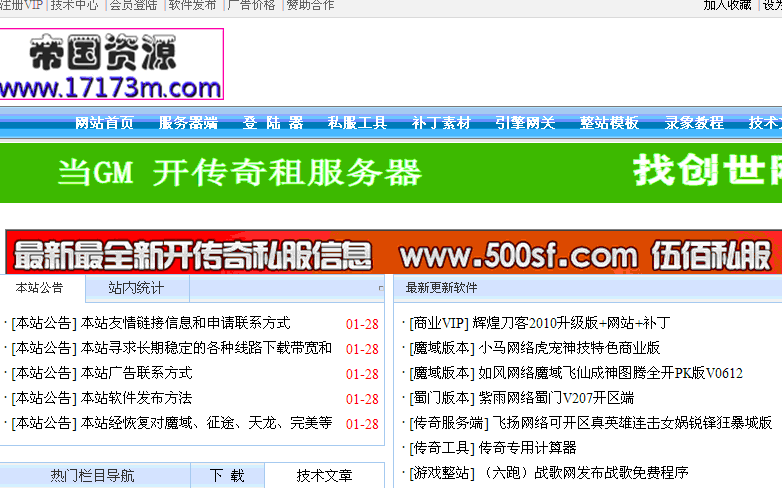Open the 广告价格 link

251,5
